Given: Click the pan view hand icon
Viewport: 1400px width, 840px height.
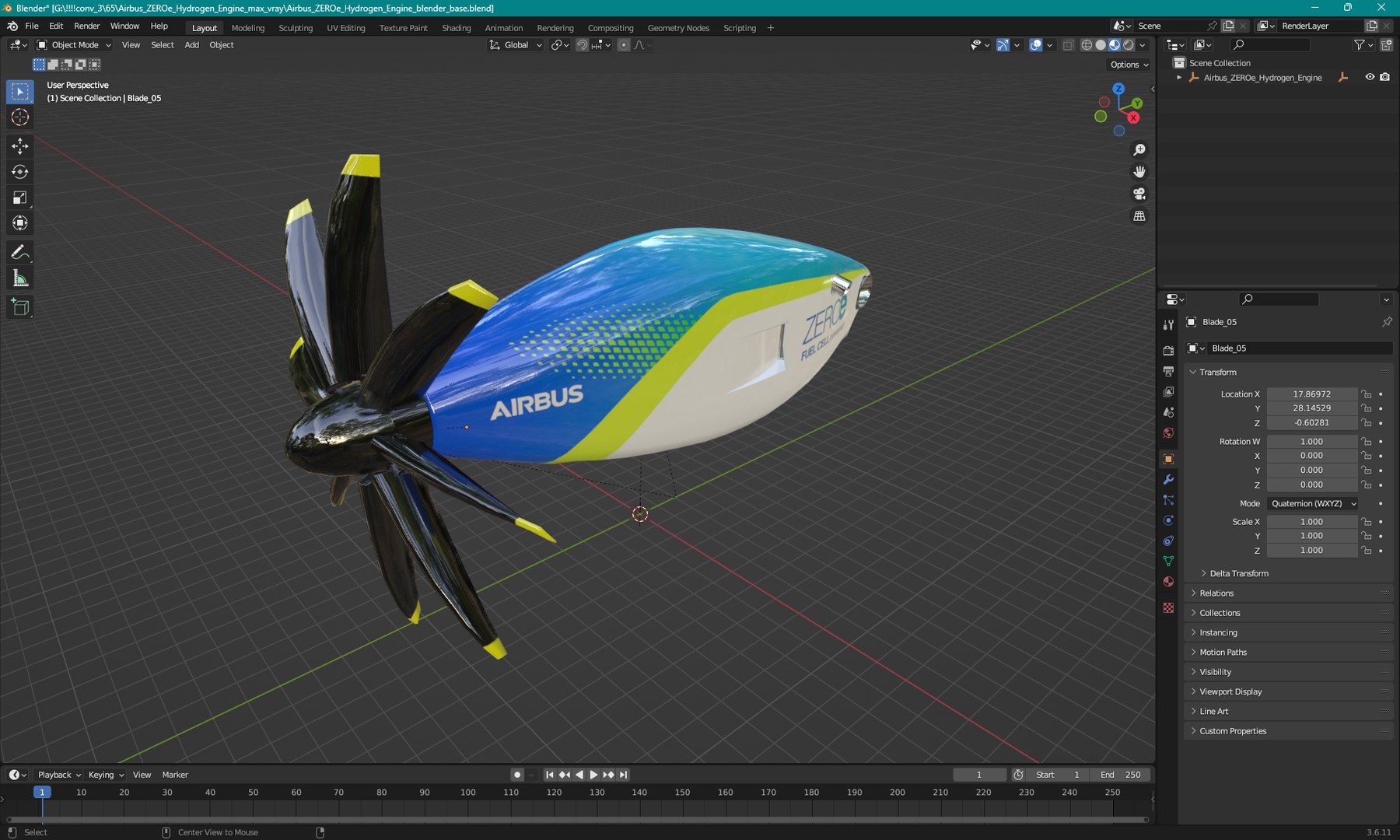Looking at the screenshot, I should (x=1139, y=172).
